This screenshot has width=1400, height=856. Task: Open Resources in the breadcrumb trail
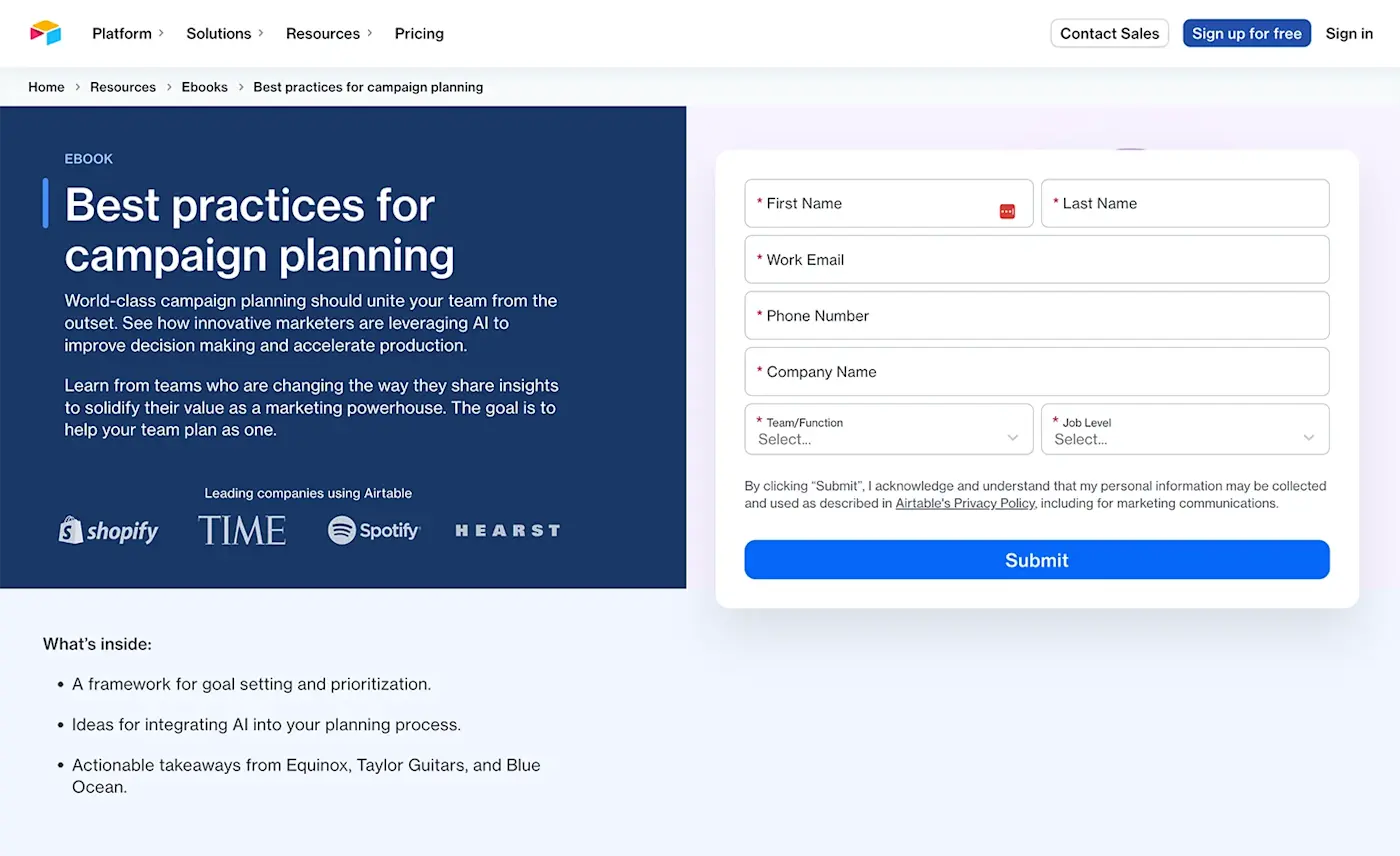pyautogui.click(x=123, y=87)
